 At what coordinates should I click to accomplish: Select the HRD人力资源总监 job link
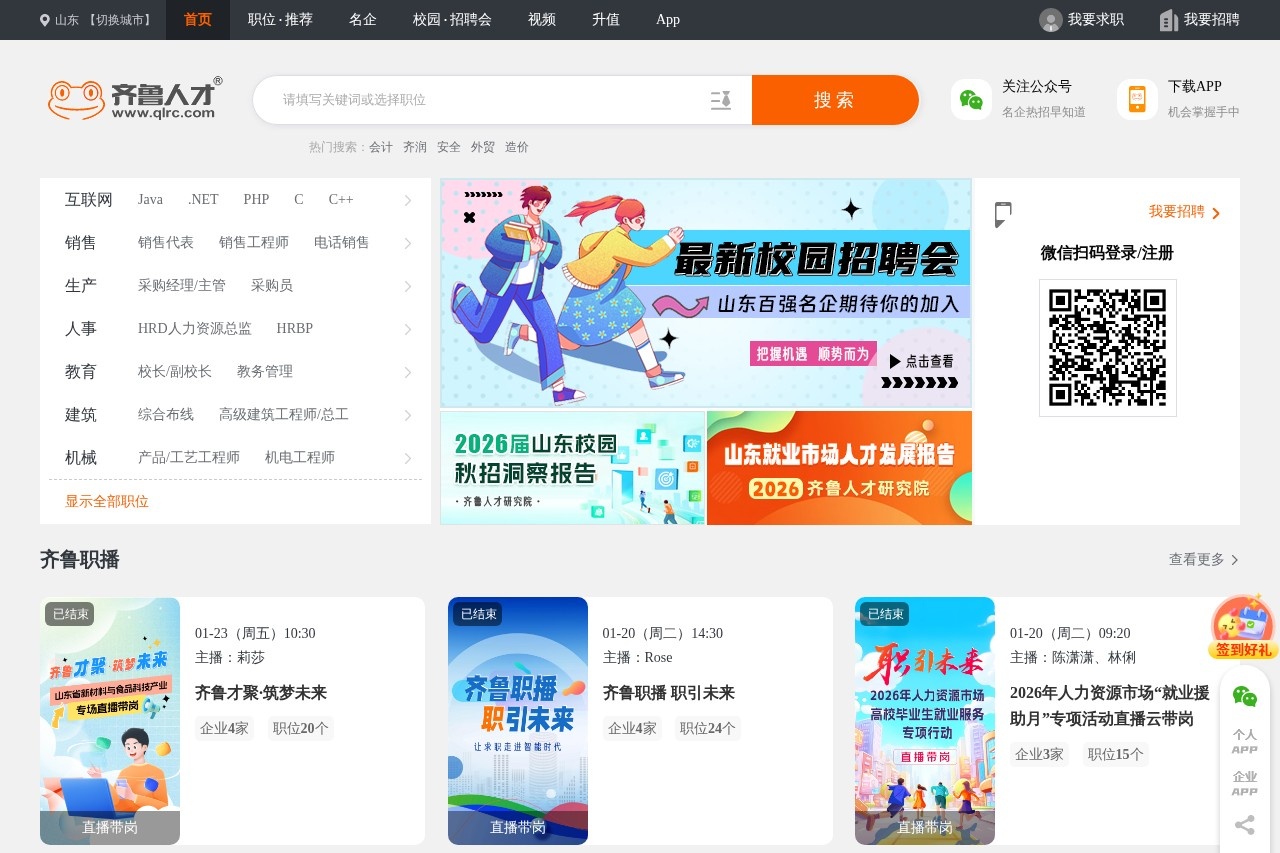195,329
